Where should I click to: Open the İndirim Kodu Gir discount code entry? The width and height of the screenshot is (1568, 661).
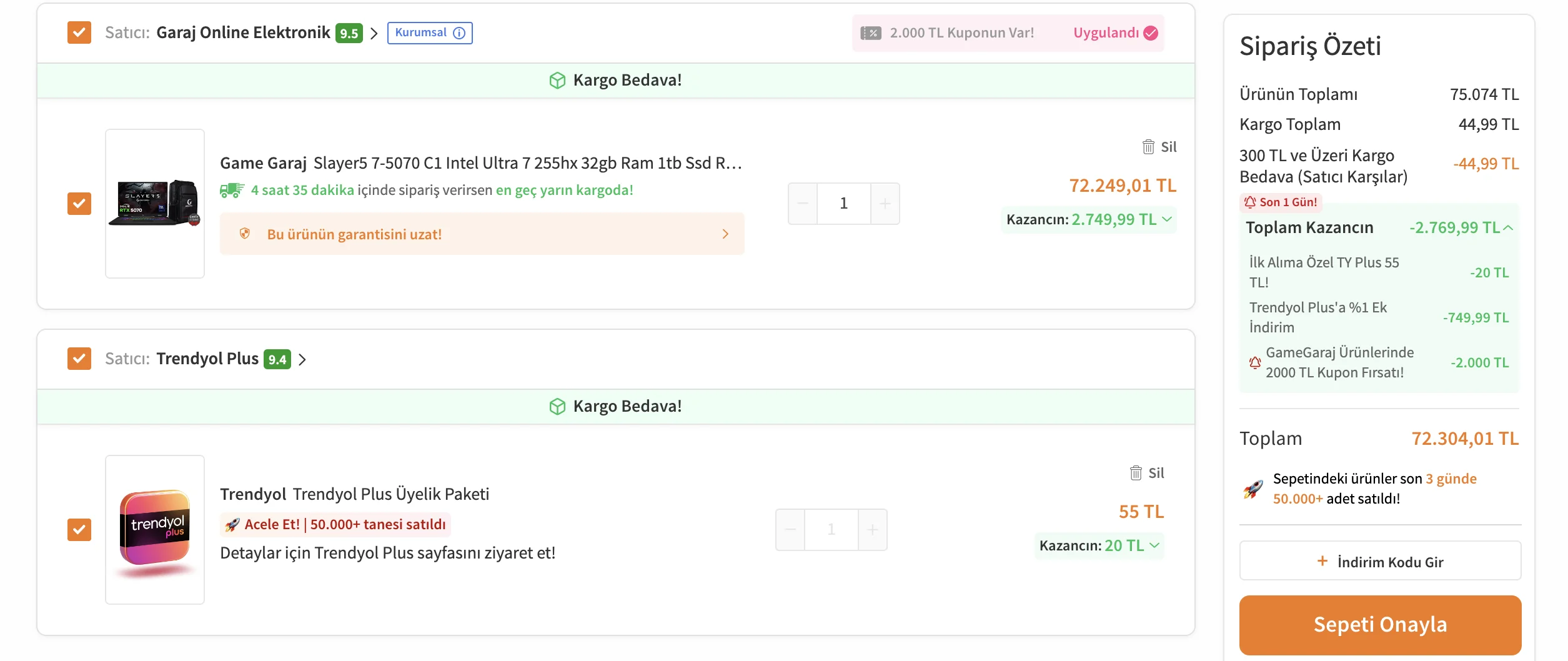click(x=1380, y=561)
